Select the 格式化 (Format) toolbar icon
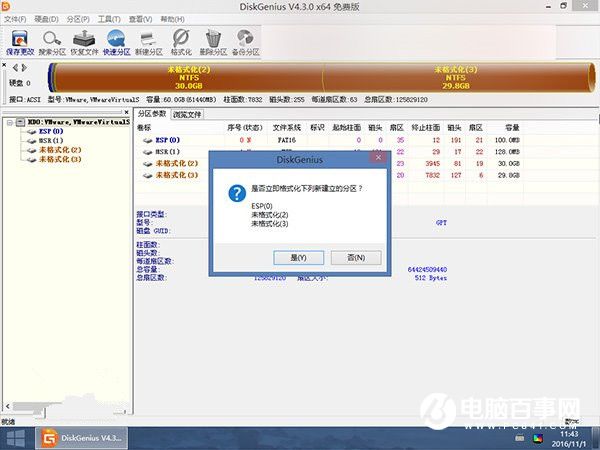 [181, 42]
